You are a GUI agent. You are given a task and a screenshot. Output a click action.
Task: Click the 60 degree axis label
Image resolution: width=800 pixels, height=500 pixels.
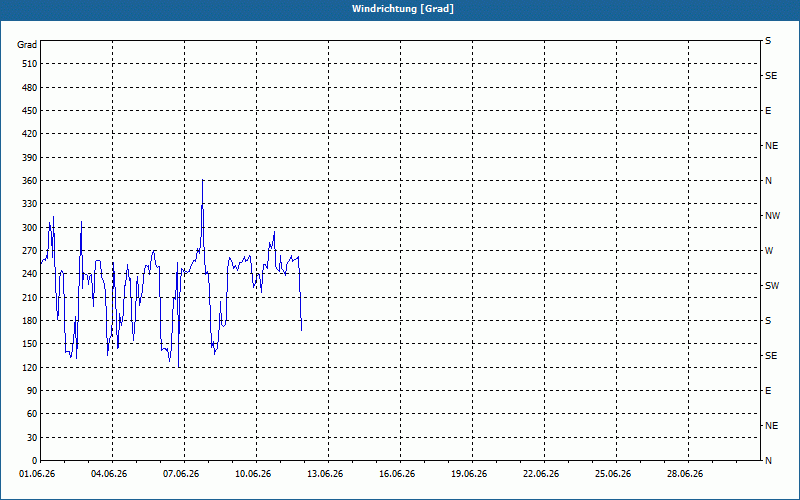pyautogui.click(x=32, y=414)
